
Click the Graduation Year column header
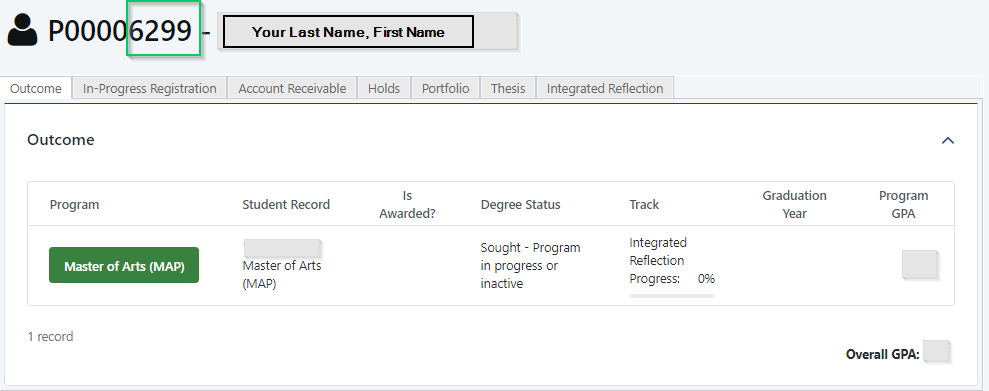point(794,204)
